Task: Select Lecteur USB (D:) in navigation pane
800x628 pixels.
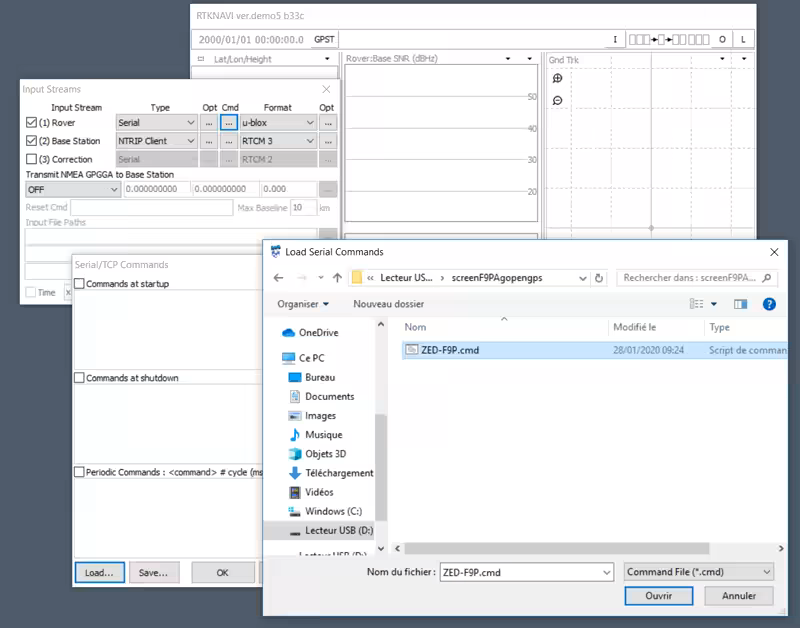Action: tap(337, 530)
